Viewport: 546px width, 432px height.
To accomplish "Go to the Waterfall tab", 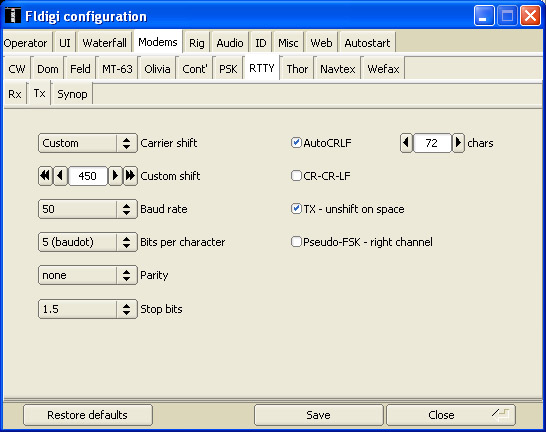I will click(104, 43).
